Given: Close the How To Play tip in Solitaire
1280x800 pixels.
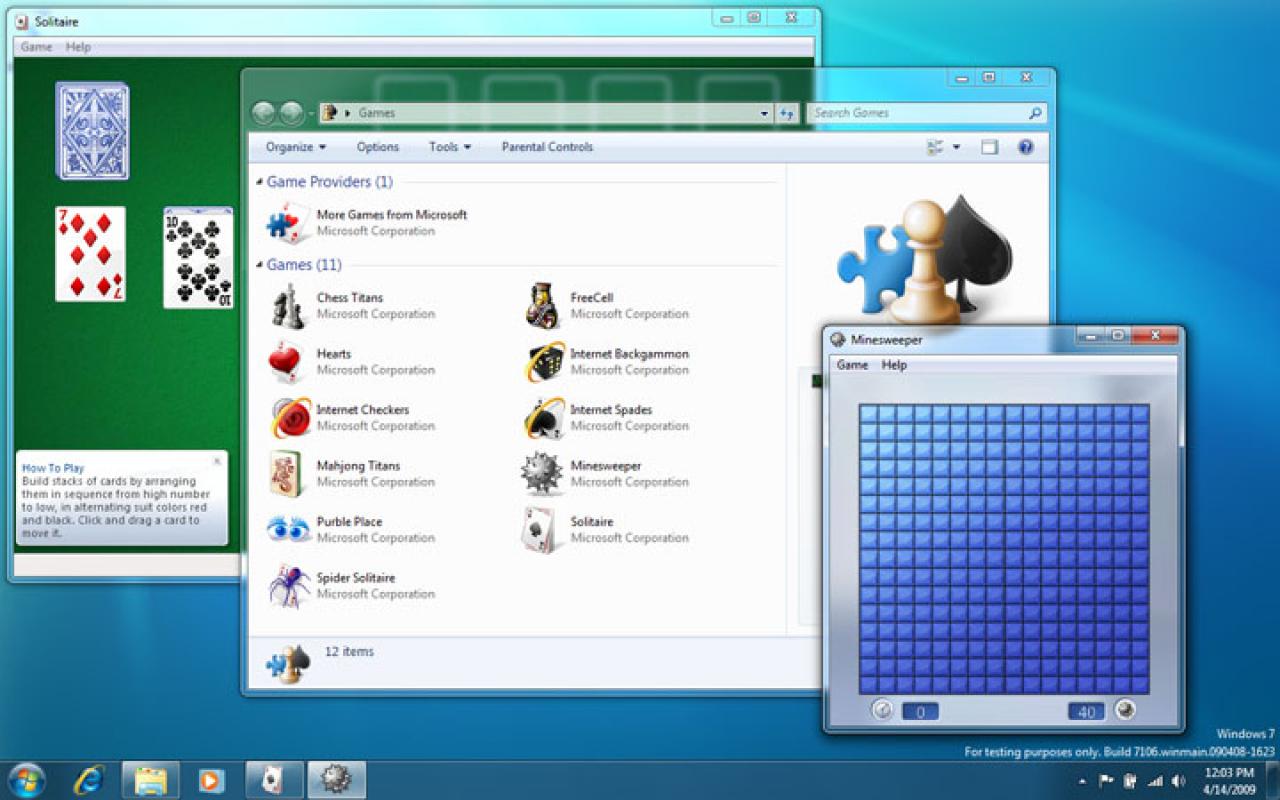Looking at the screenshot, I should [x=217, y=461].
